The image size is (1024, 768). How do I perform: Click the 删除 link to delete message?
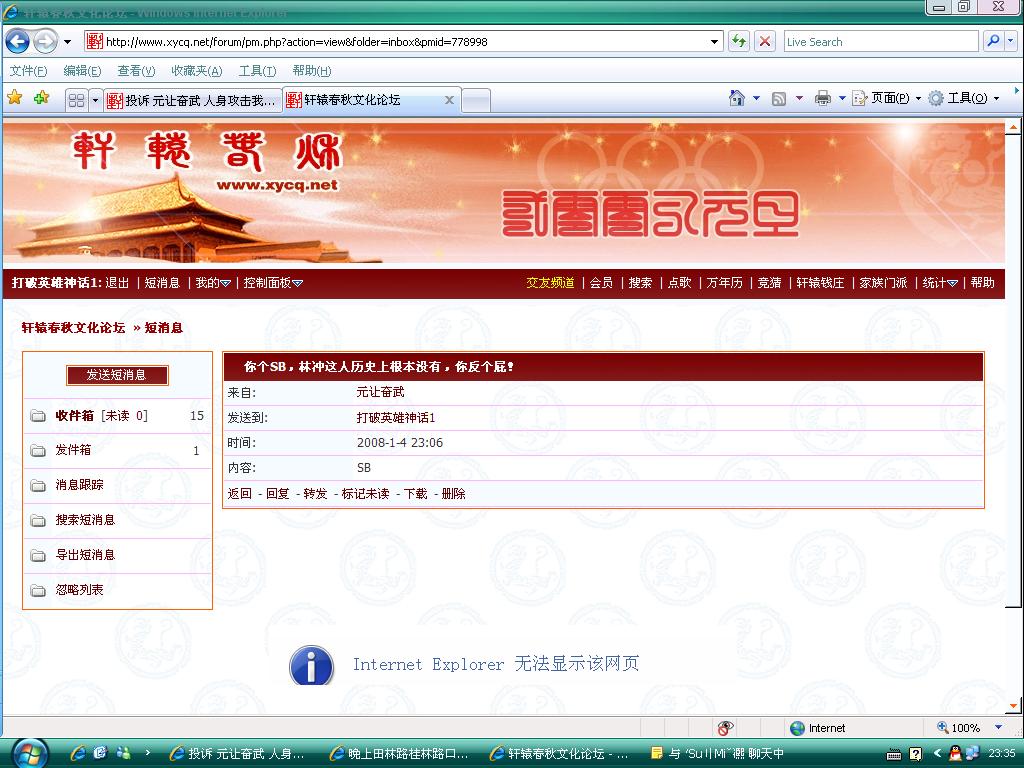(x=453, y=493)
